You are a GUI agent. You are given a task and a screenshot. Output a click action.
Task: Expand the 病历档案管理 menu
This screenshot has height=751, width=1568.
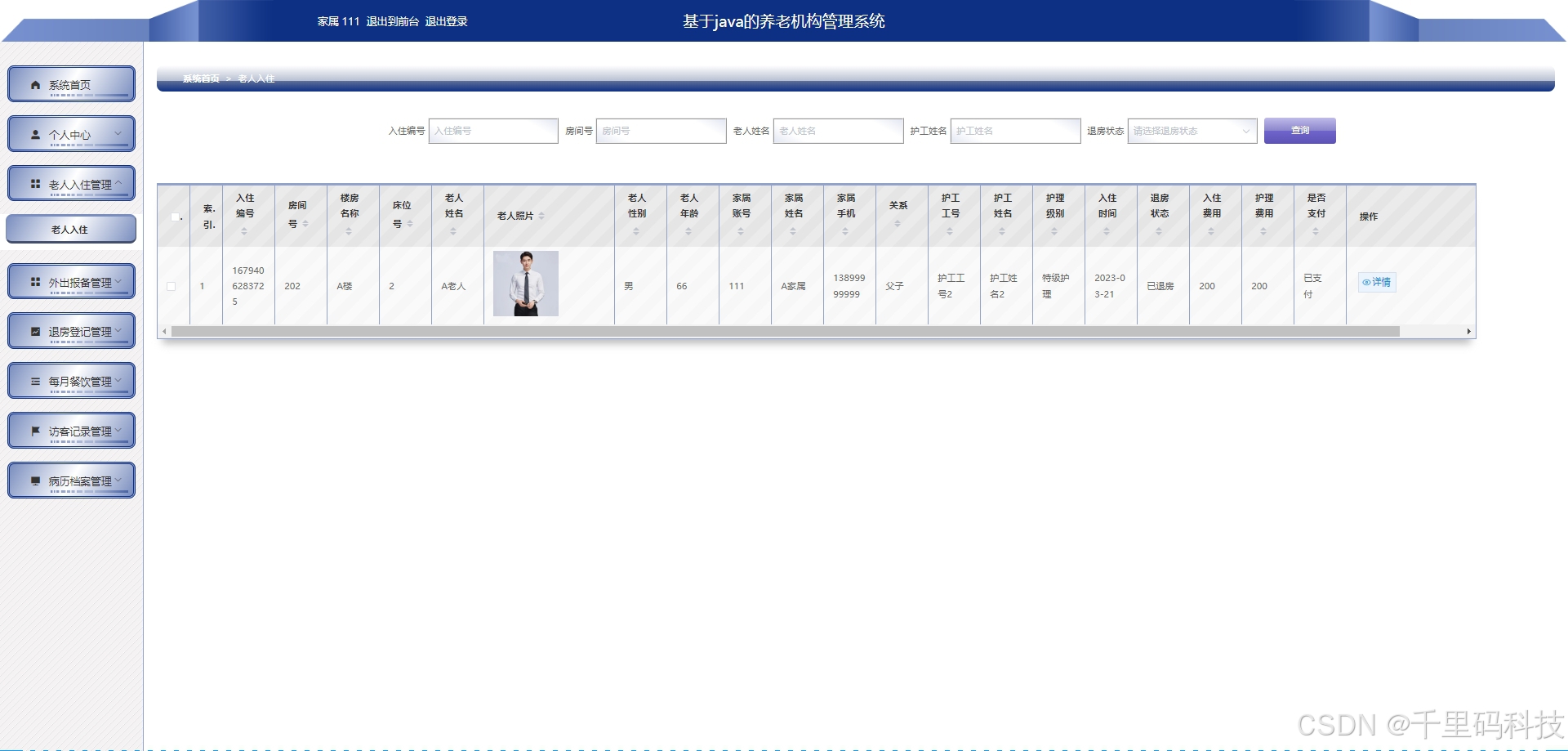(x=71, y=481)
